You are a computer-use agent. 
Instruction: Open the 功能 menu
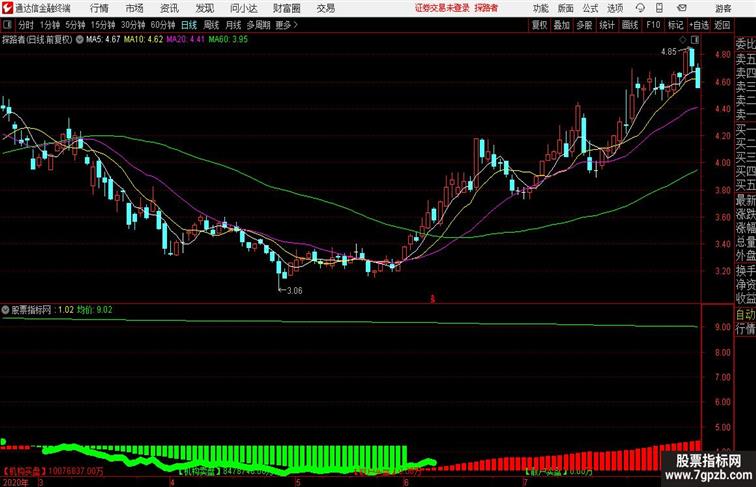(540, 8)
